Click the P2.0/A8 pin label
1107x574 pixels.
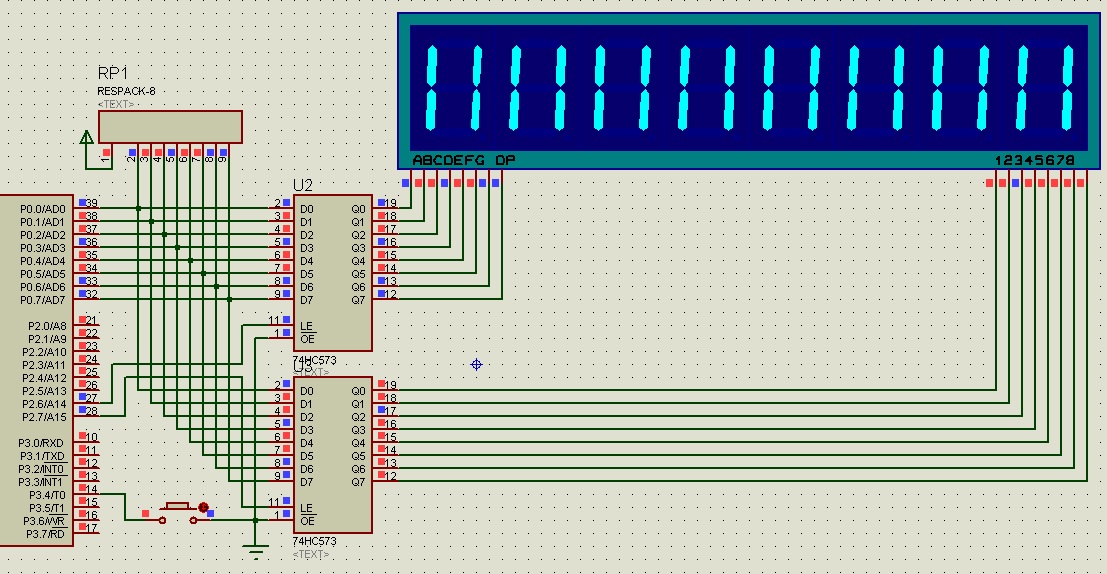[x=47, y=326]
